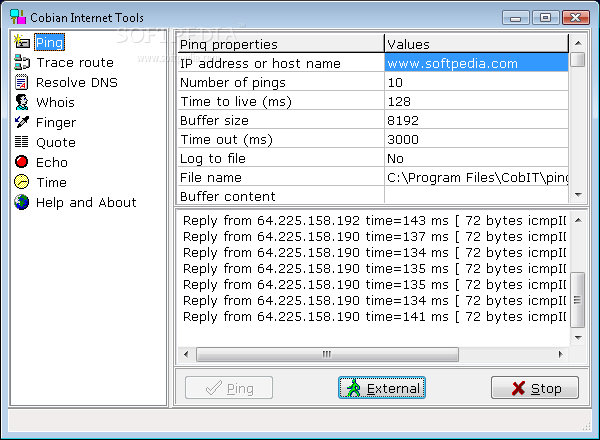Open the Quote tool entry
This screenshot has width=600, height=440.
[56, 142]
